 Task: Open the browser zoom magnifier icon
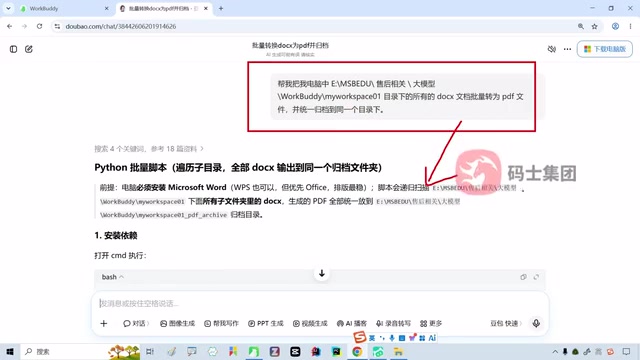(580, 26)
